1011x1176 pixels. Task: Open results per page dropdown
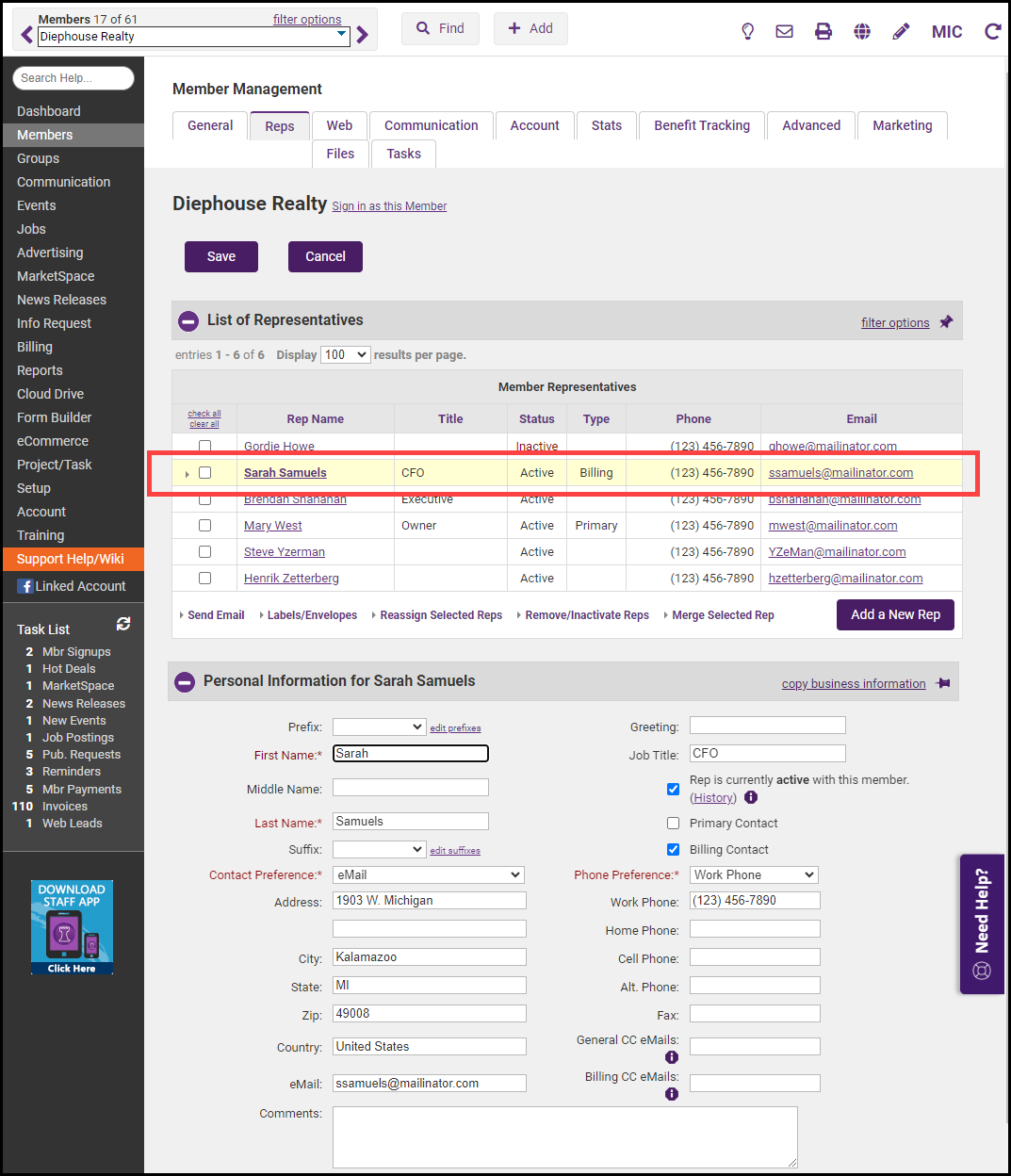[345, 355]
